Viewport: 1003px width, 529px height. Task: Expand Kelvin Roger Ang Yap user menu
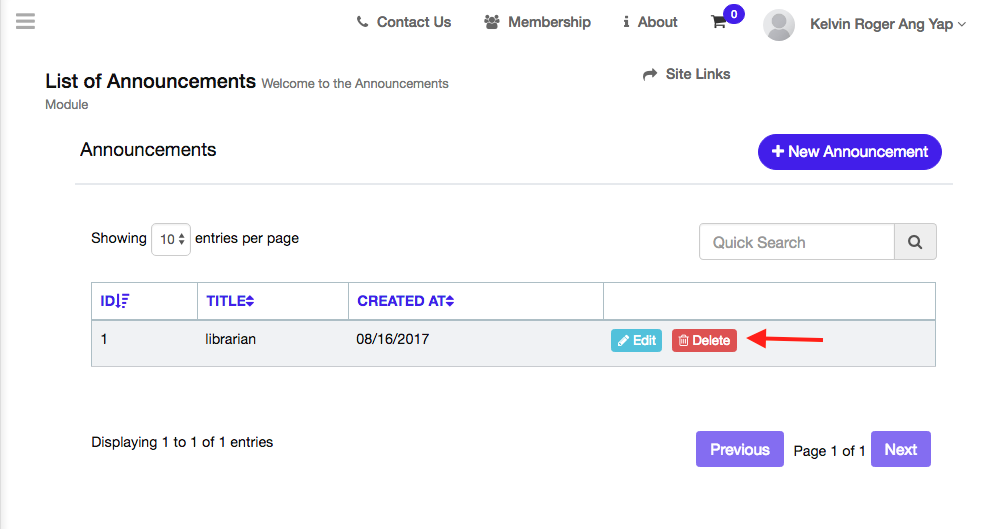coord(888,24)
